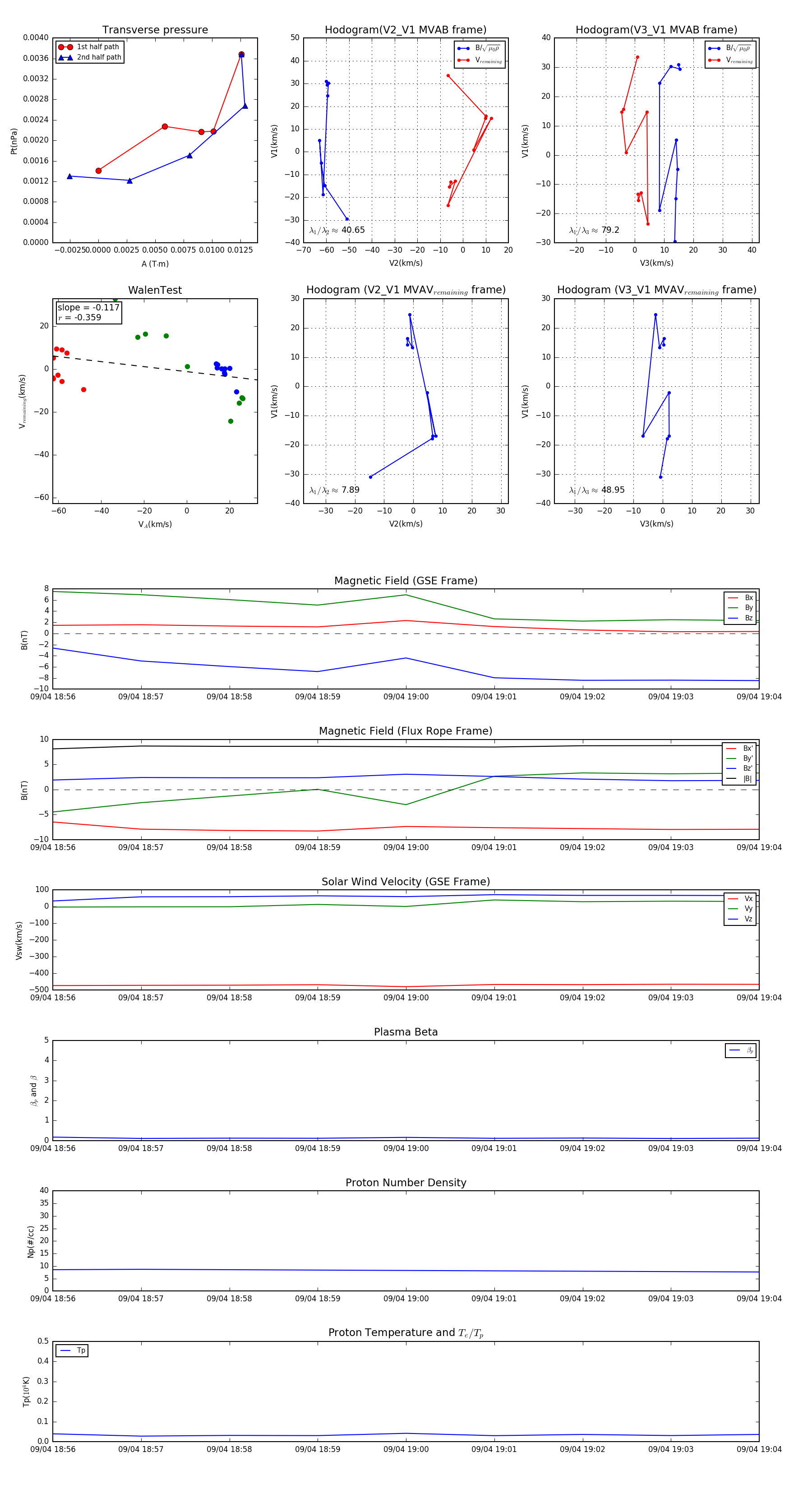The width and height of the screenshot is (812, 1489).
Task: Click the 'V remaining (km/s)' y-axis label
Action: tap(23, 401)
